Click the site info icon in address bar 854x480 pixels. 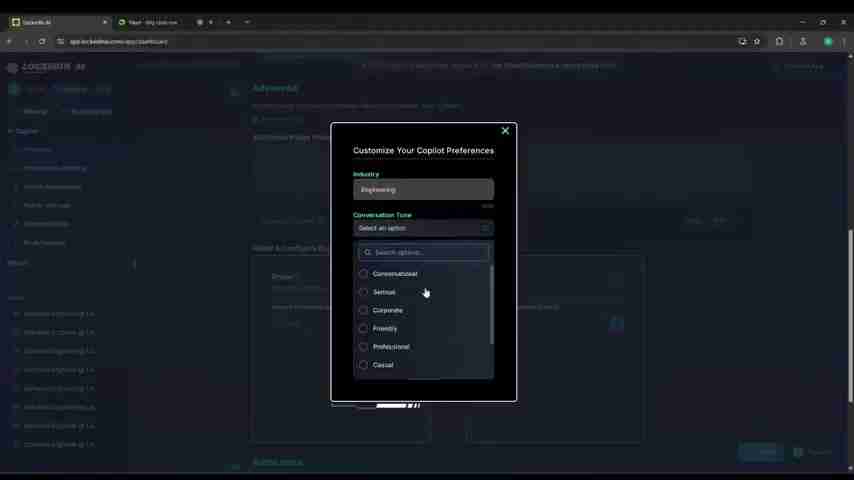[x=60, y=41]
